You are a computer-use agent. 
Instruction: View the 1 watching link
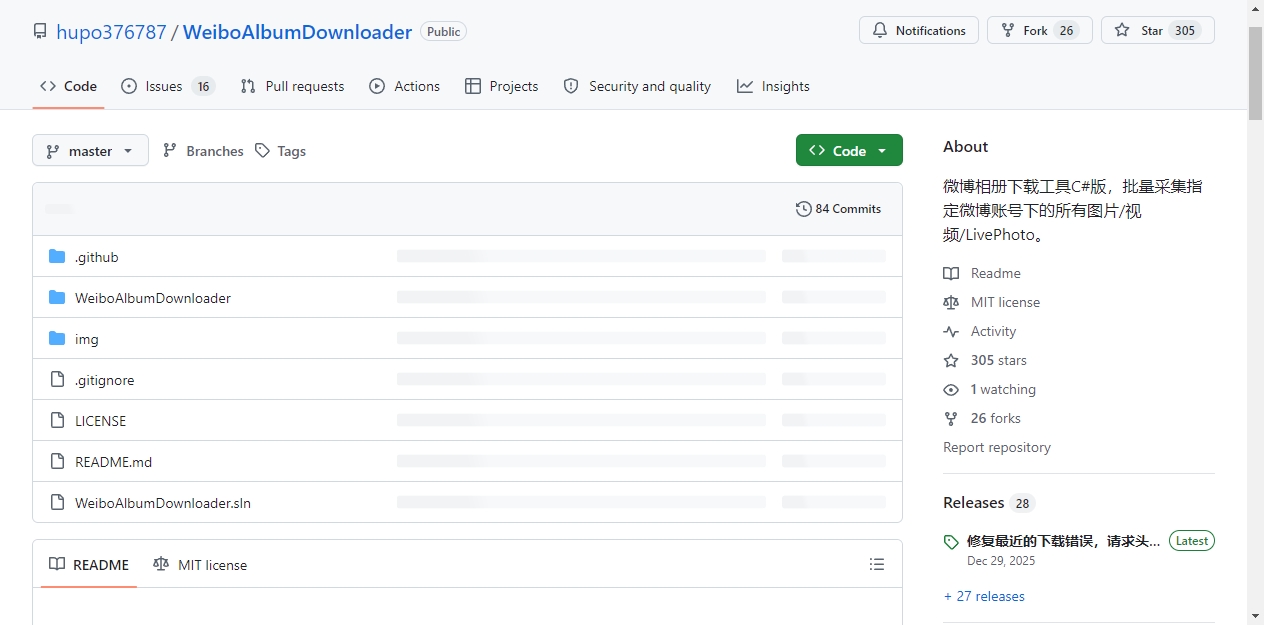(x=1003, y=389)
